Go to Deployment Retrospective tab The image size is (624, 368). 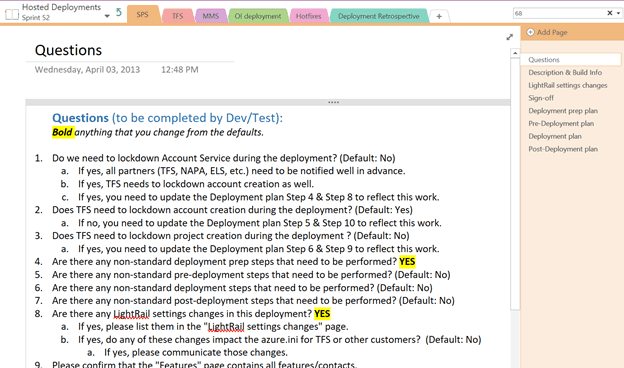[379, 16]
